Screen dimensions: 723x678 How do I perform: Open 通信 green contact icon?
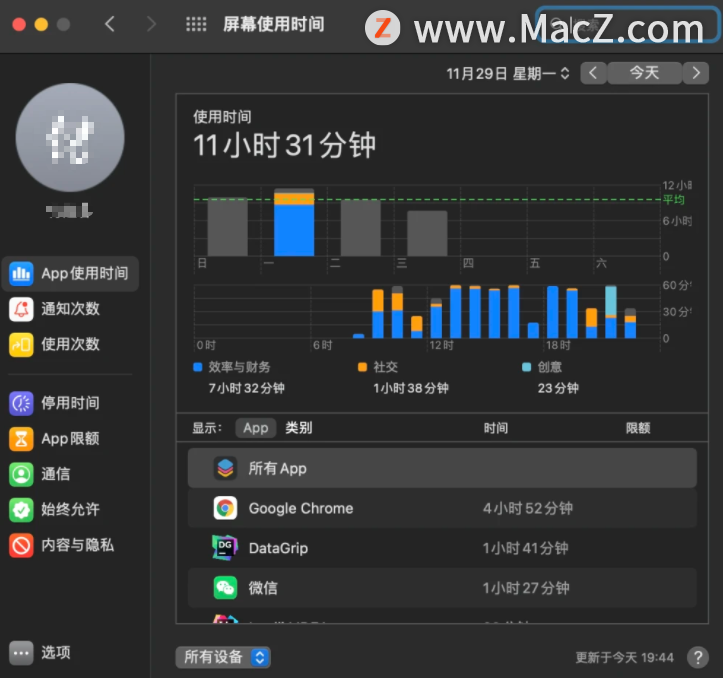[21, 474]
